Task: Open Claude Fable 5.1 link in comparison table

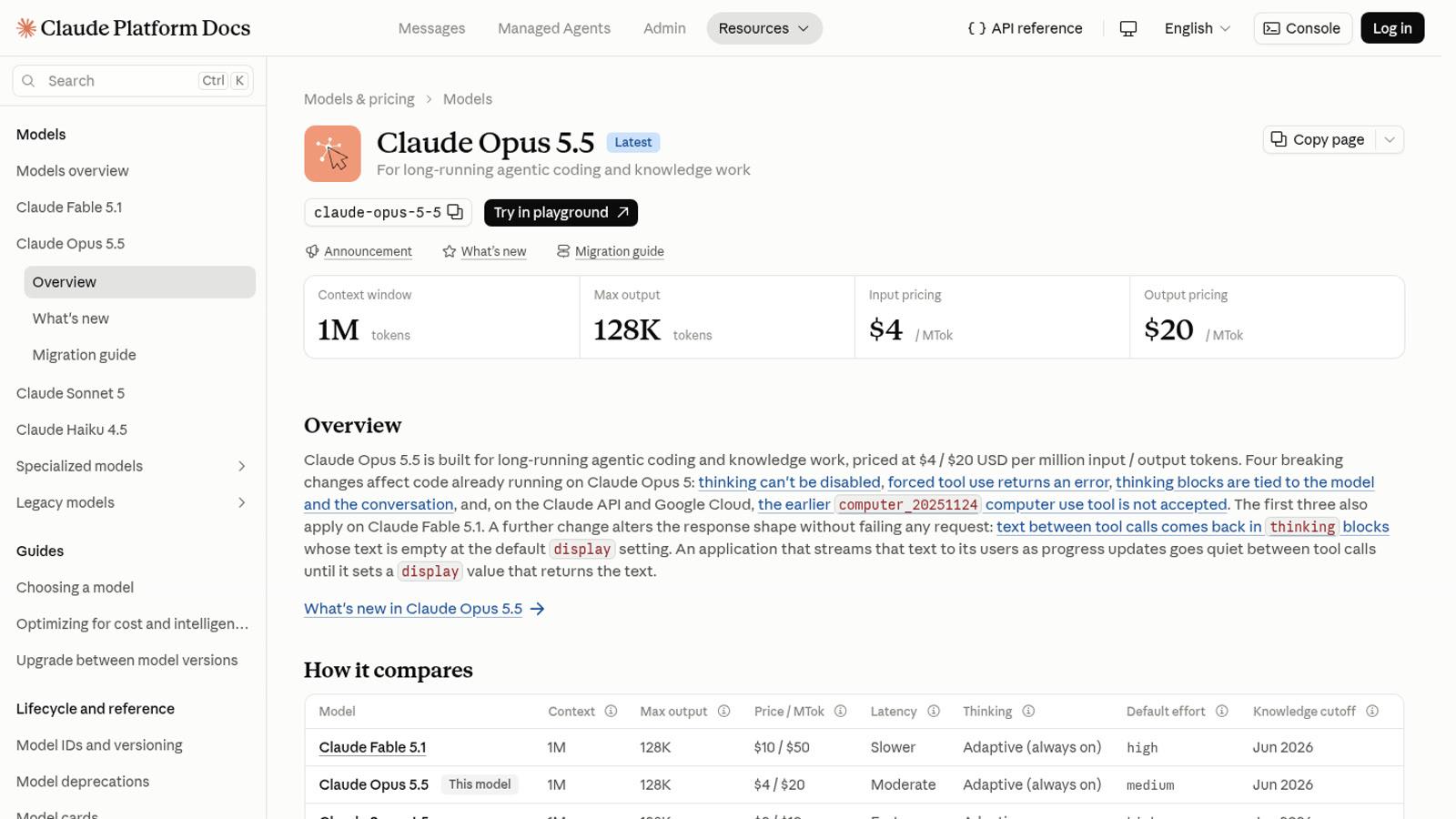Action: coord(372,748)
